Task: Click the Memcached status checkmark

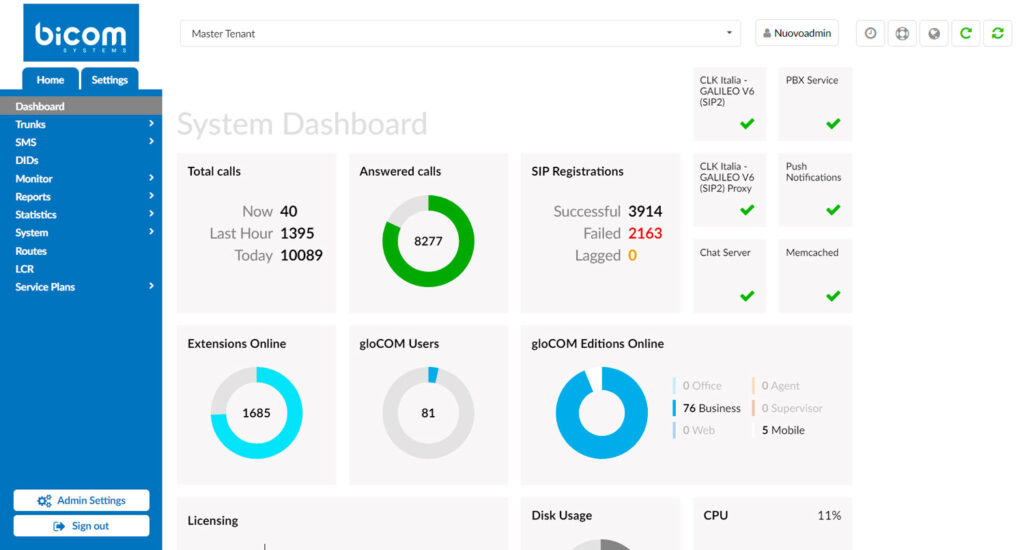Action: point(833,296)
